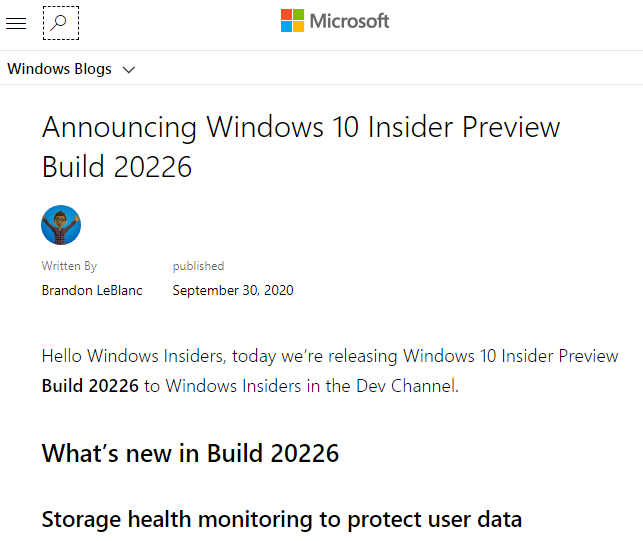
Task: Open author Brandon LeBlanc's page
Action: pos(92,290)
